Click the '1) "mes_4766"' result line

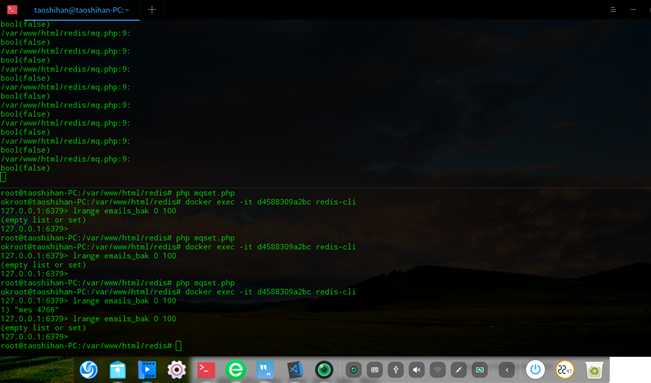point(29,309)
